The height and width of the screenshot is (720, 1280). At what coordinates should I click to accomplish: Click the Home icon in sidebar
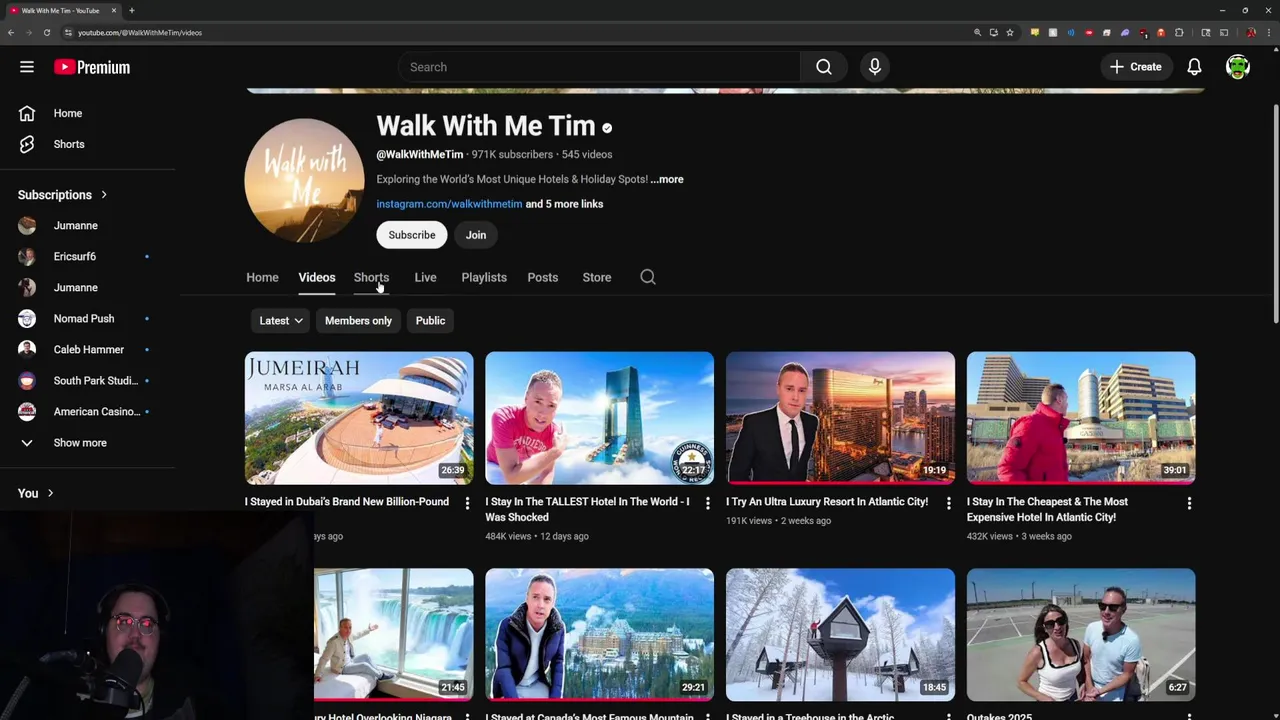click(x=27, y=113)
